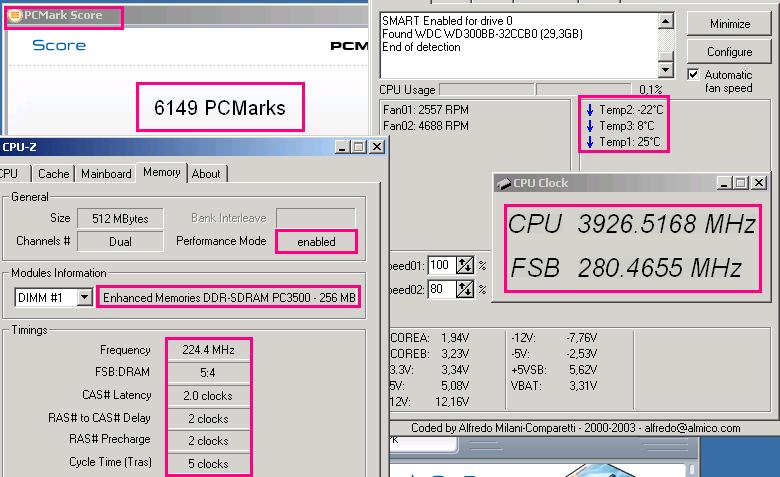This screenshot has height=477, width=780.
Task: Click the Fan02: 4688 RPM reading
Action: 426,125
